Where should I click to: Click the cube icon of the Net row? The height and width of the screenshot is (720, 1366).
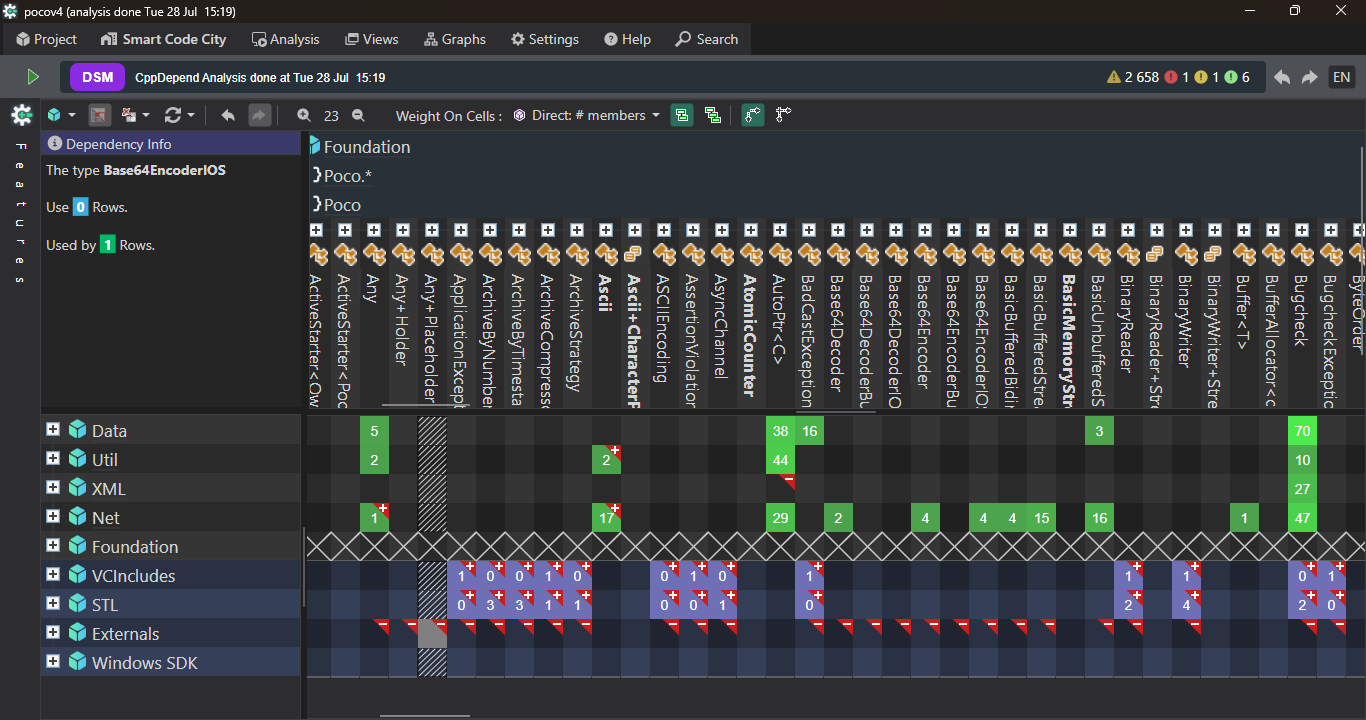point(78,517)
